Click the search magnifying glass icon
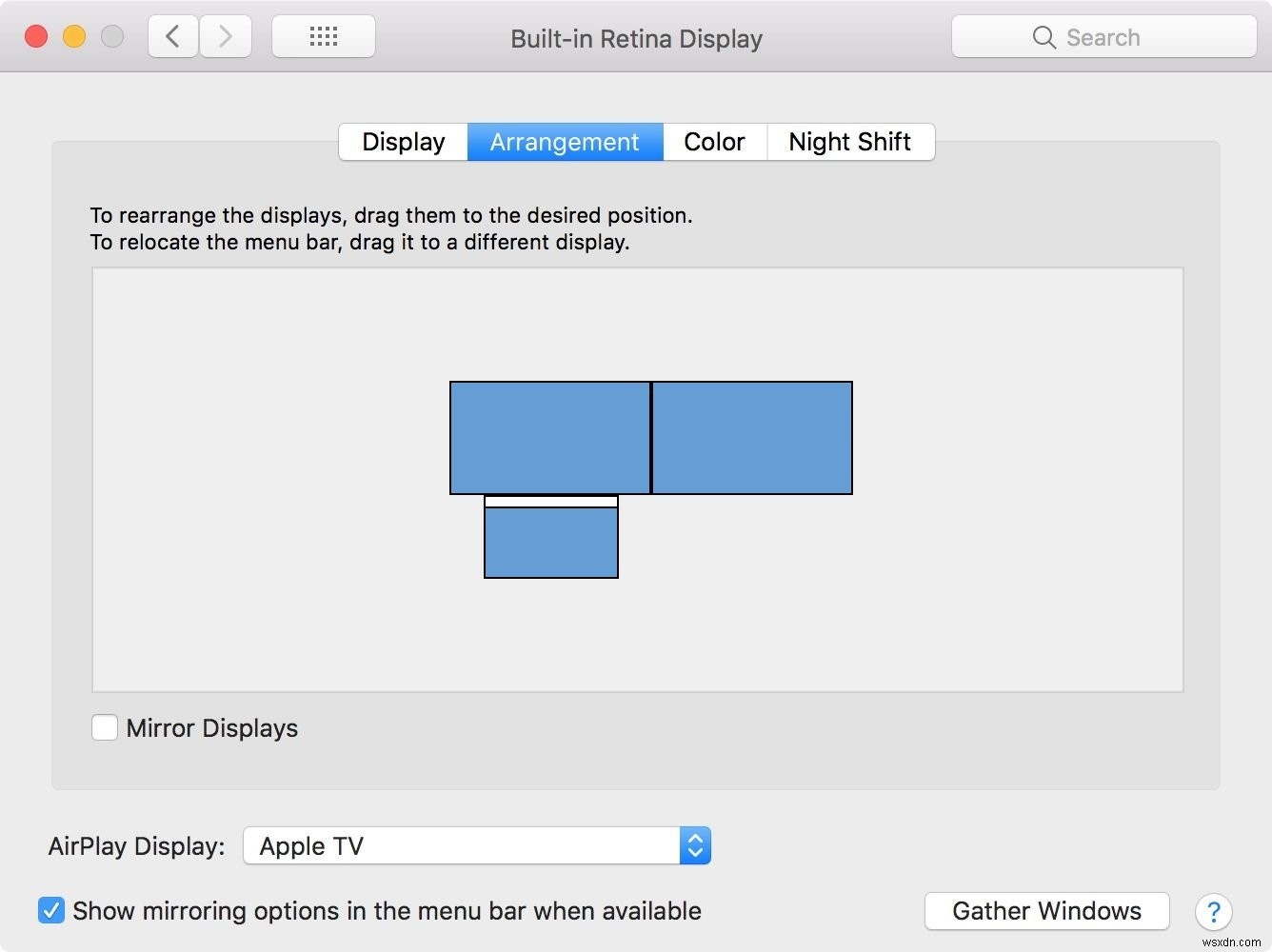This screenshot has width=1272, height=952. click(1043, 37)
